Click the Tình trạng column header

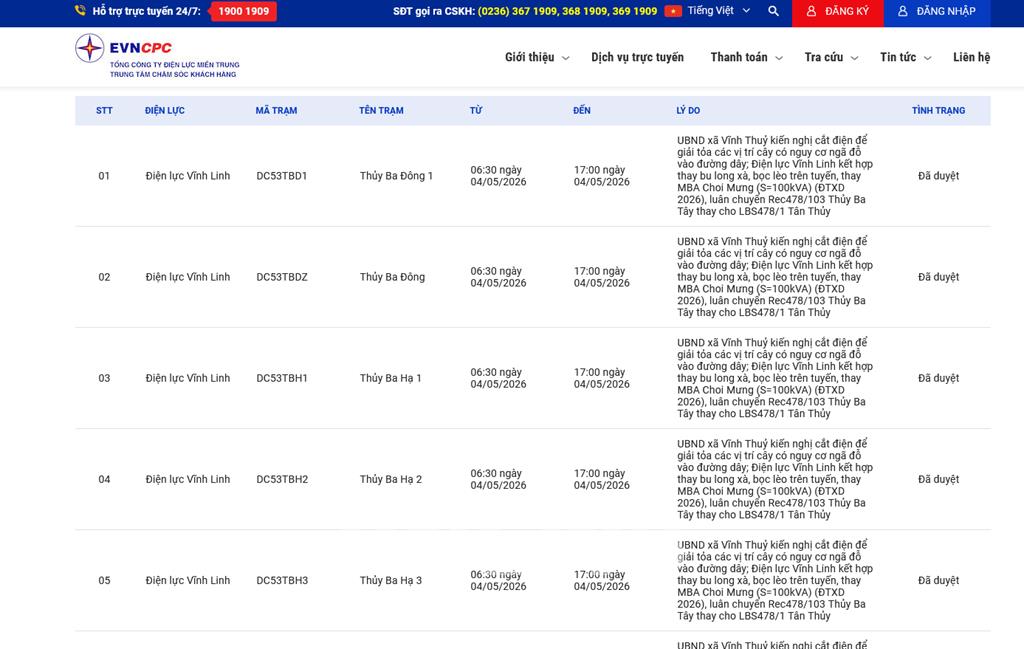click(x=938, y=111)
